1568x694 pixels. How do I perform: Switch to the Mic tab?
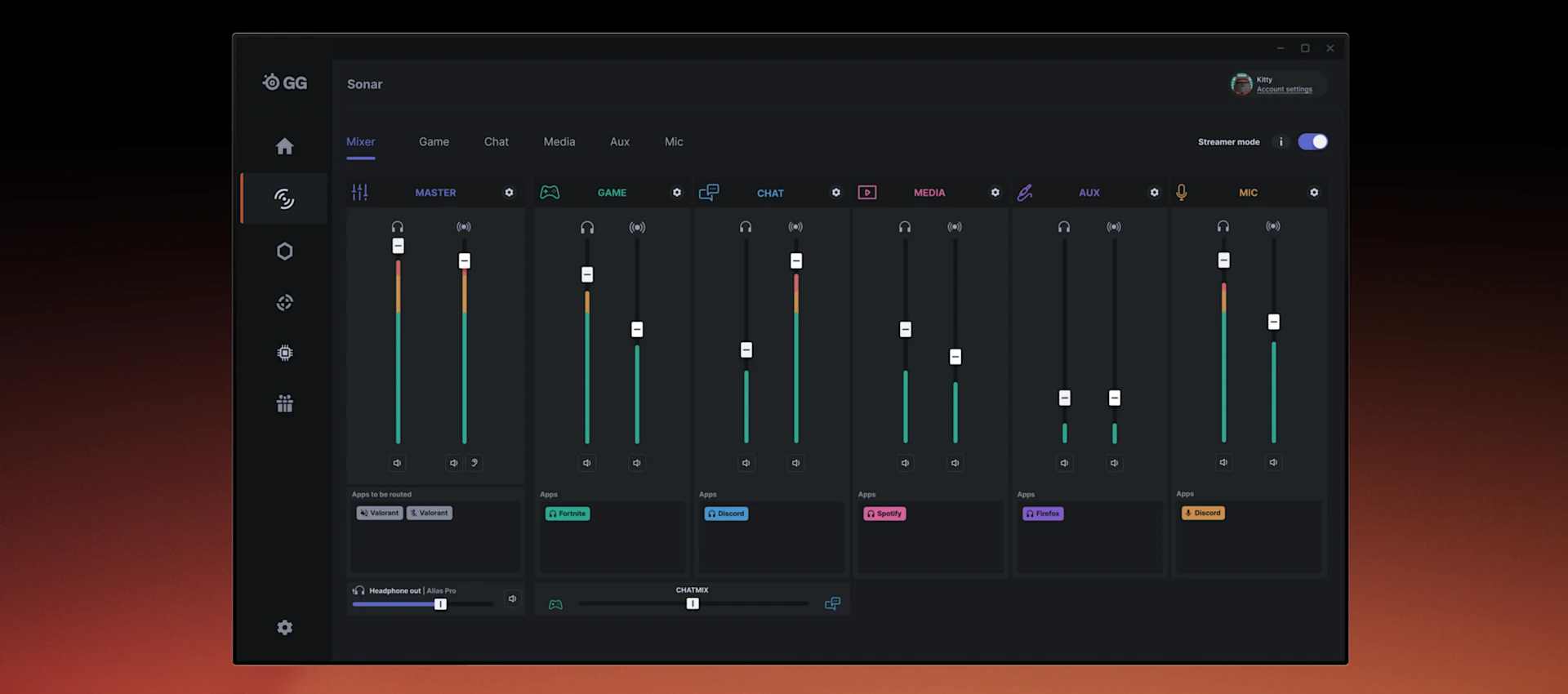(x=674, y=142)
